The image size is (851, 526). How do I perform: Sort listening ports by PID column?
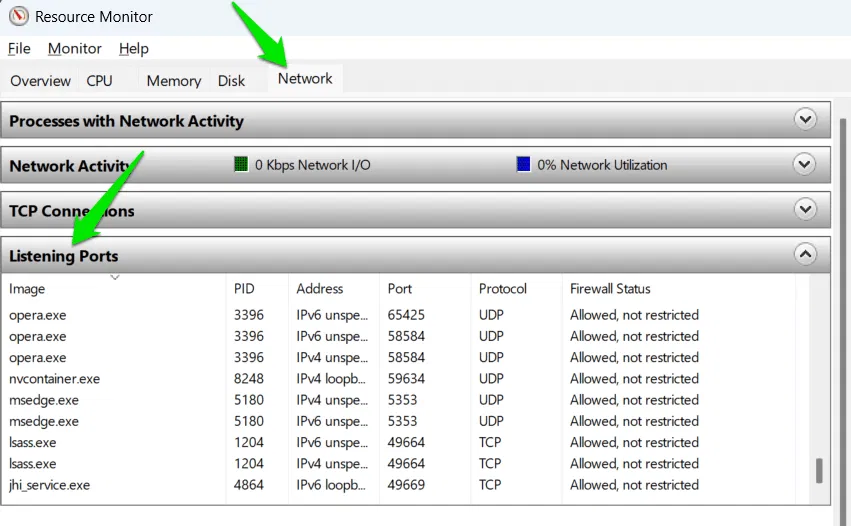pyautogui.click(x=244, y=289)
